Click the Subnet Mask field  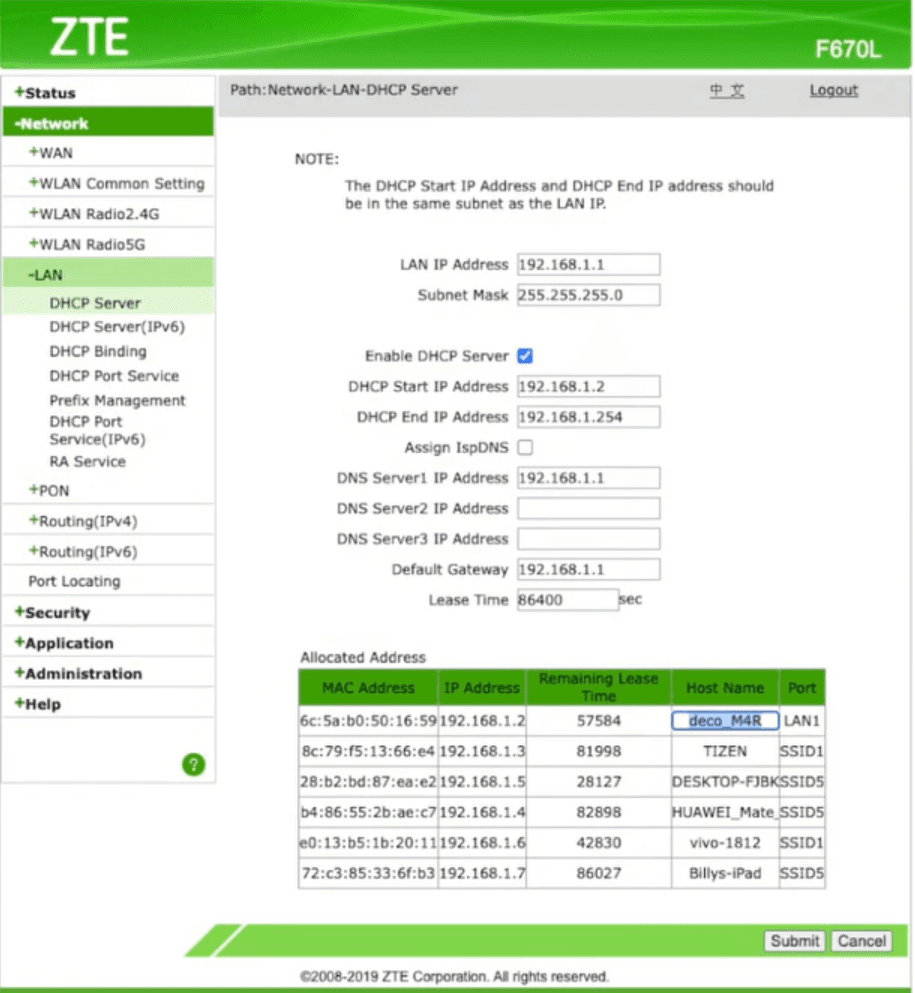[x=588, y=294]
